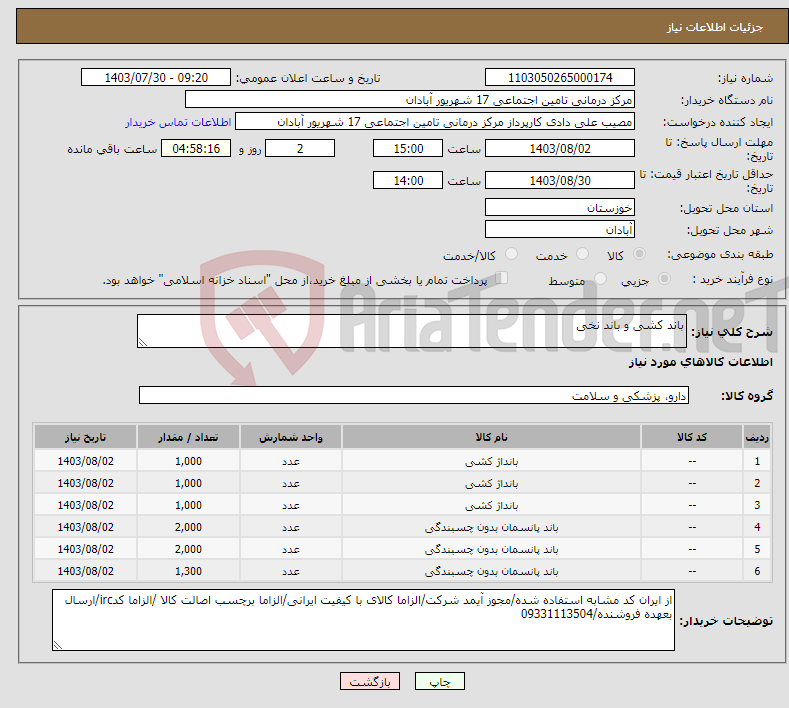Viewport: 789px width, 708px height.
Task: Click the quantity 2,000 in row 4
Action: point(188,527)
